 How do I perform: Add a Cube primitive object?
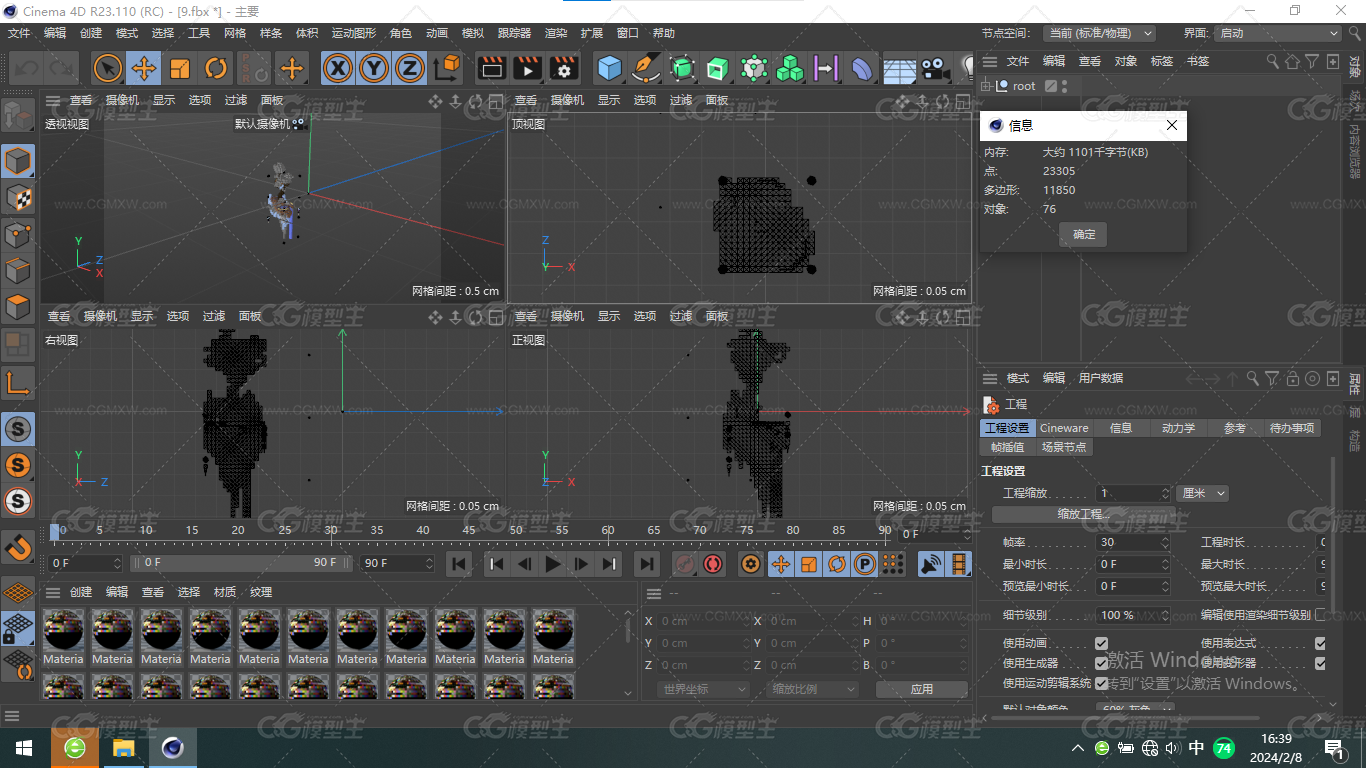click(x=609, y=68)
